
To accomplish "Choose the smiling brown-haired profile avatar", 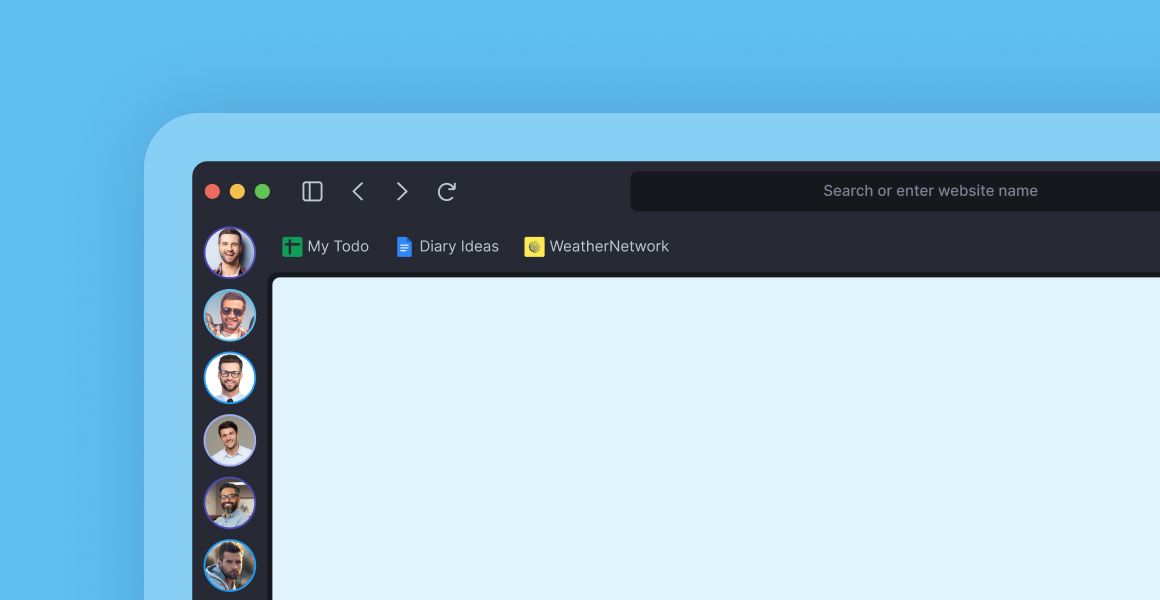I will [230, 440].
